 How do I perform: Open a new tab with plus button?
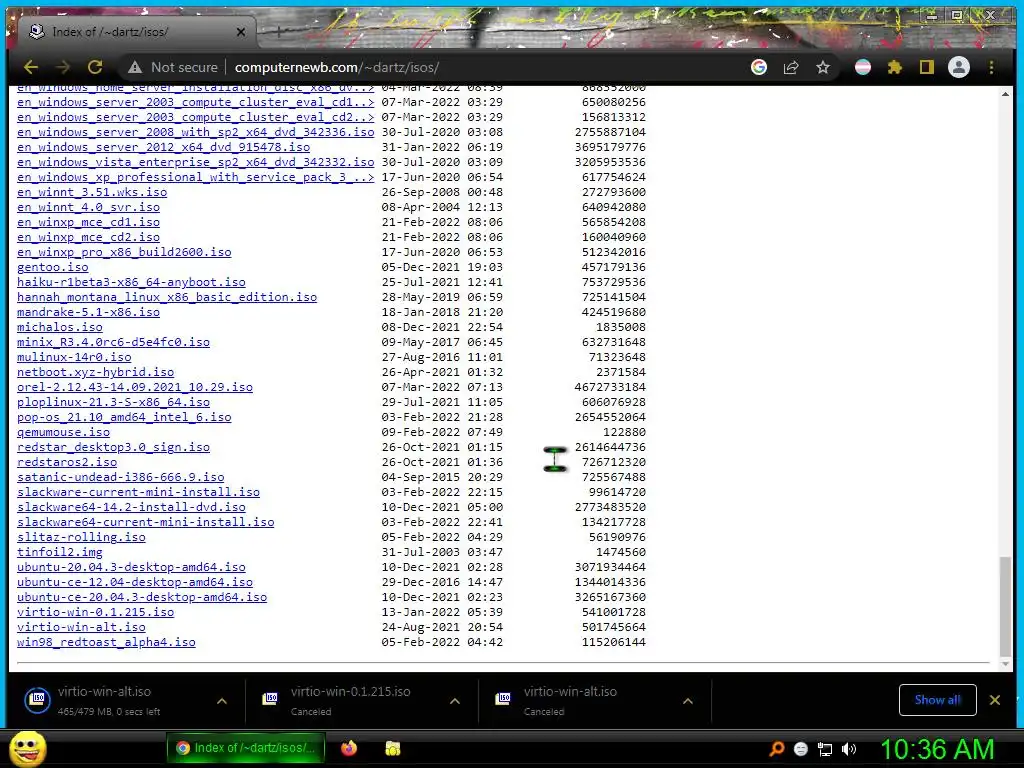click(x=279, y=31)
